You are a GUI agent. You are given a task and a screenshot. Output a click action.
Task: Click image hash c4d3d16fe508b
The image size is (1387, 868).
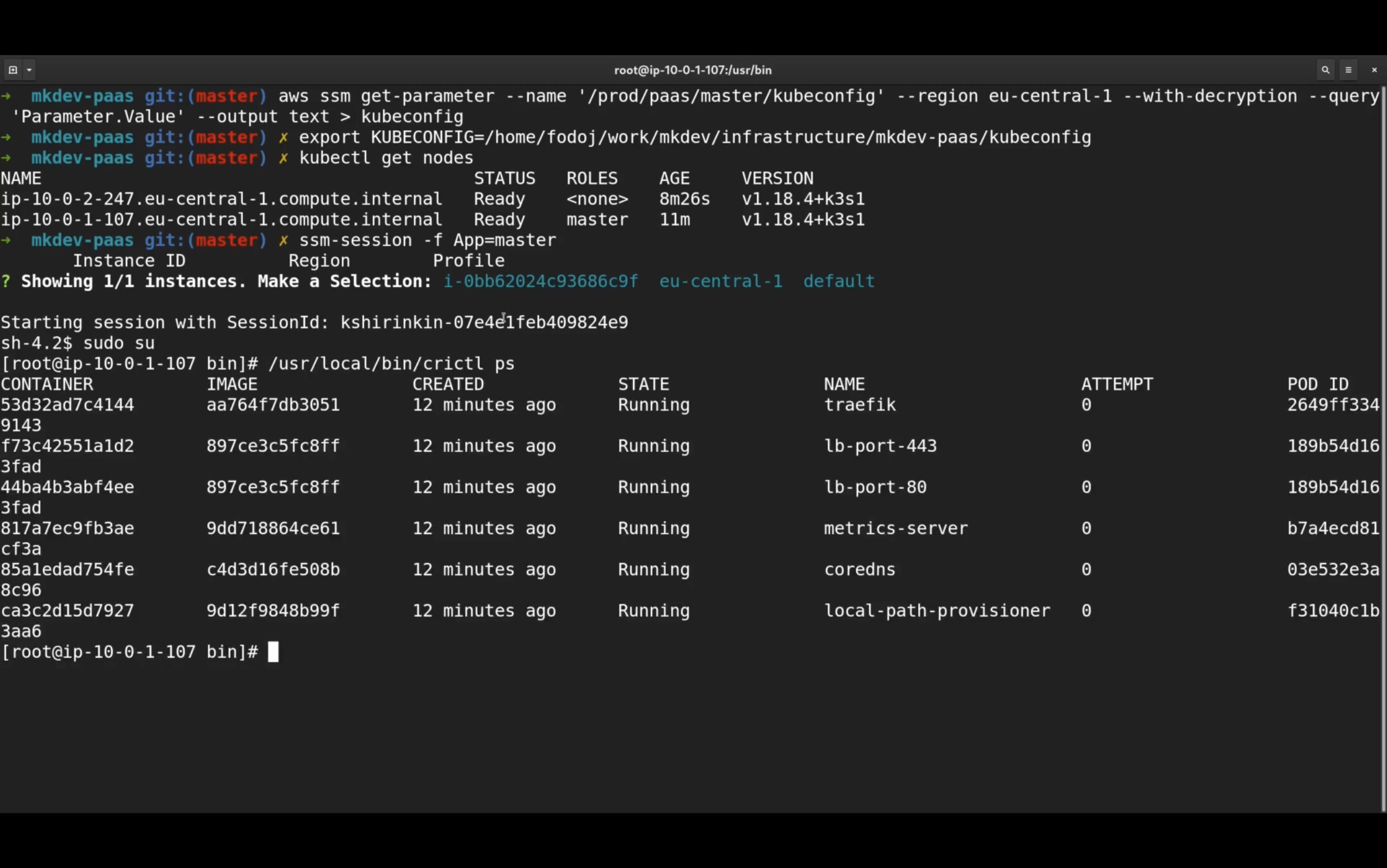[273, 569]
